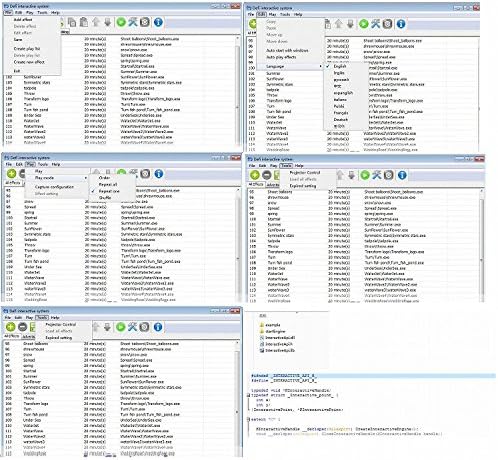
Task: Select Add effect in File menu
Action: (23, 20)
